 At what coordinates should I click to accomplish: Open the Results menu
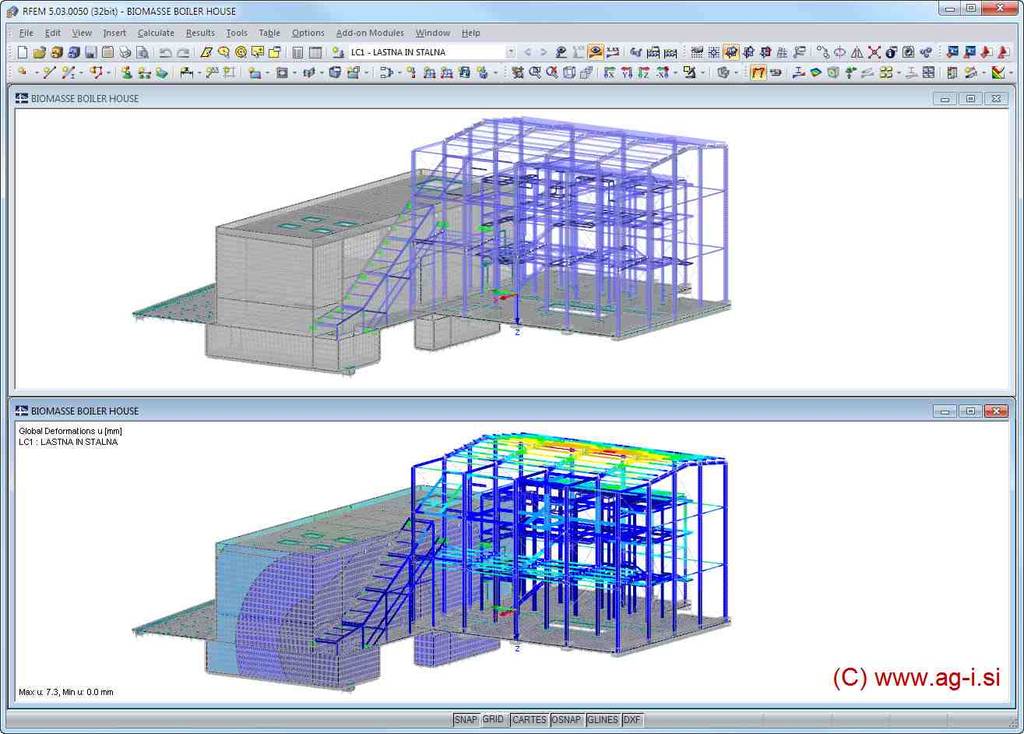(200, 33)
